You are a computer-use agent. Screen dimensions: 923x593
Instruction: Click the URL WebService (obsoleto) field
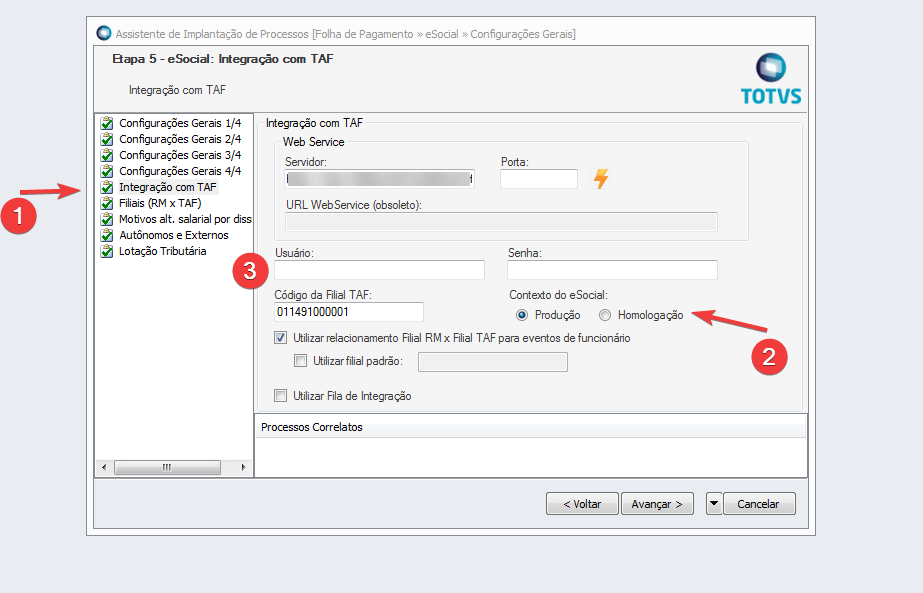pos(502,221)
